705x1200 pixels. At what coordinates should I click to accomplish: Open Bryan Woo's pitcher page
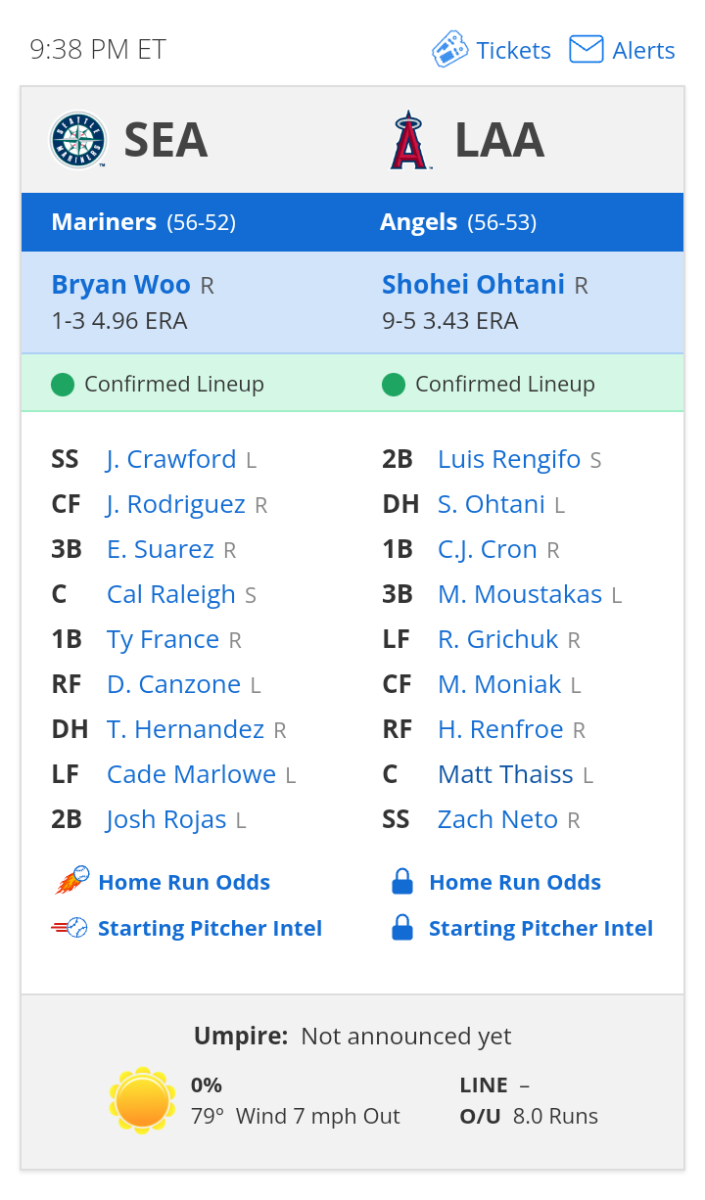[x=120, y=284]
